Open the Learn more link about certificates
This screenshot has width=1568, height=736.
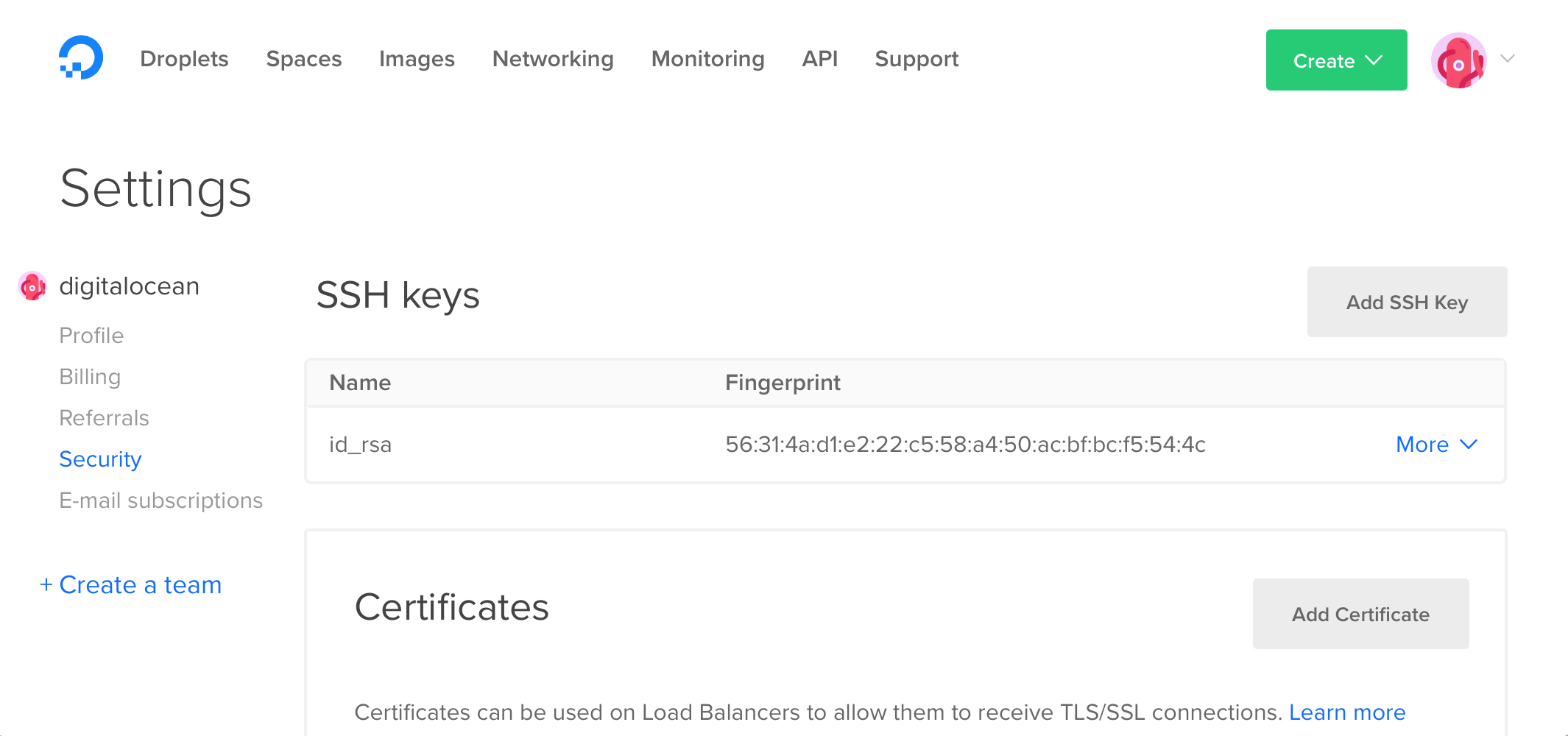(1348, 712)
